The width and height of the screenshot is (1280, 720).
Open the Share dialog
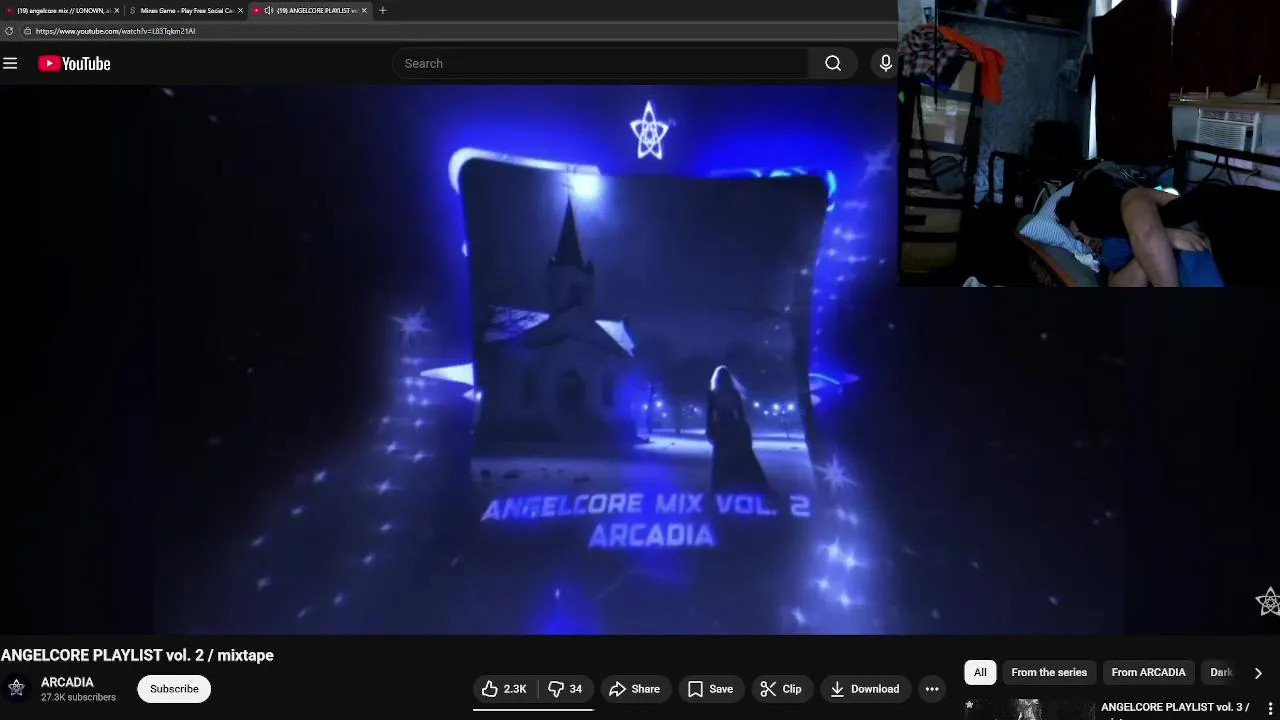(634, 689)
